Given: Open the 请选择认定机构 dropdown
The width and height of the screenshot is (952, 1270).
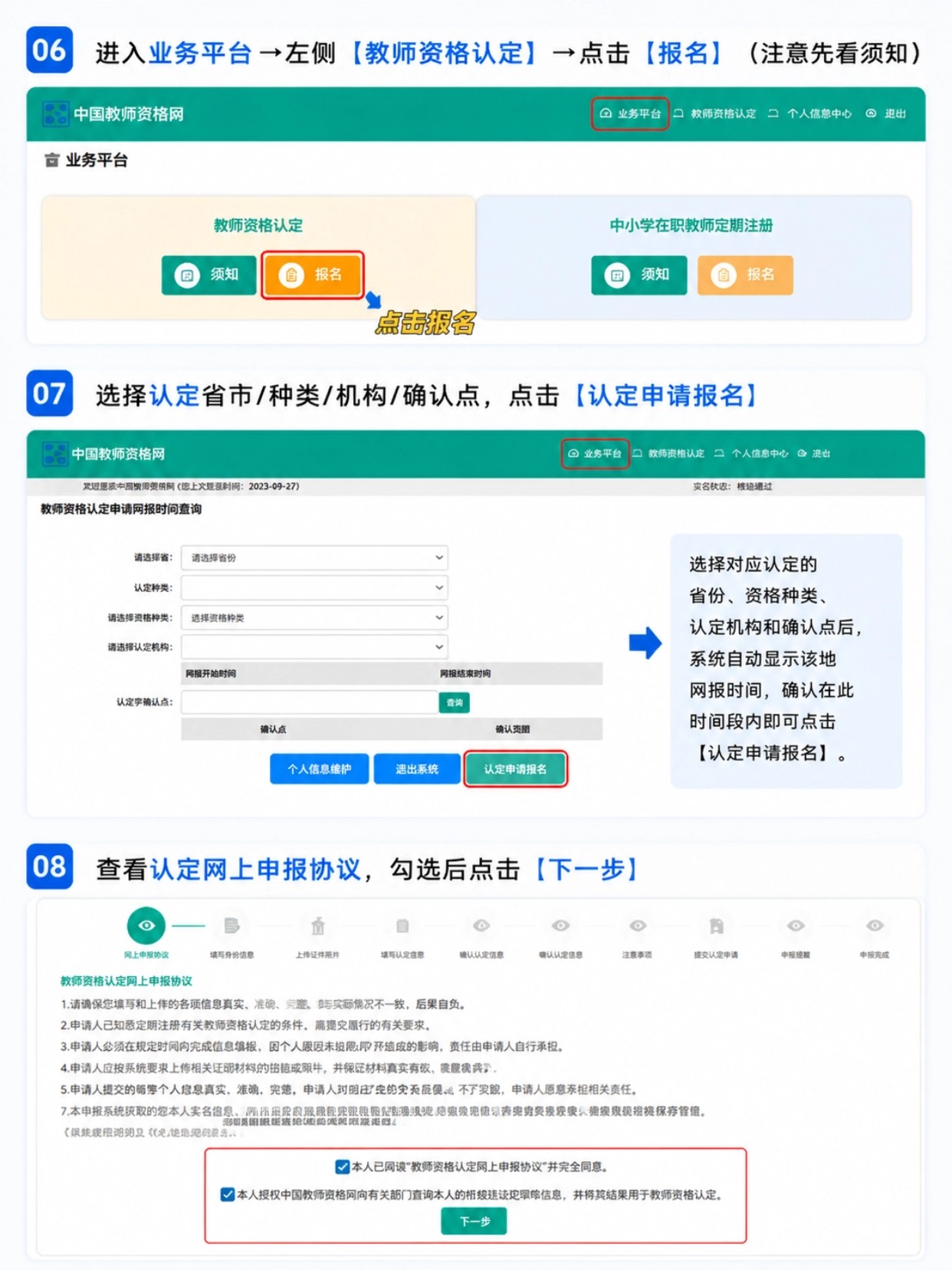Looking at the screenshot, I should (x=314, y=647).
